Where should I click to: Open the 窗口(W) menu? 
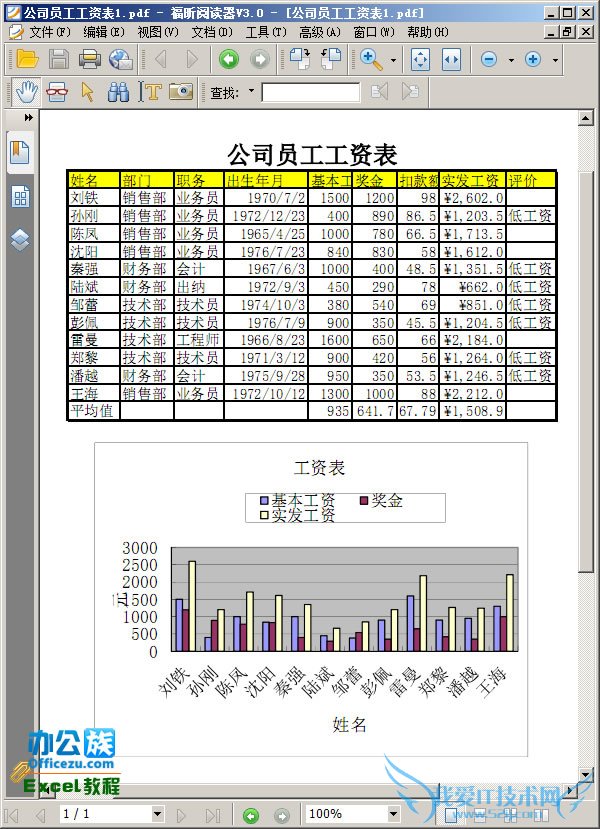point(374,32)
